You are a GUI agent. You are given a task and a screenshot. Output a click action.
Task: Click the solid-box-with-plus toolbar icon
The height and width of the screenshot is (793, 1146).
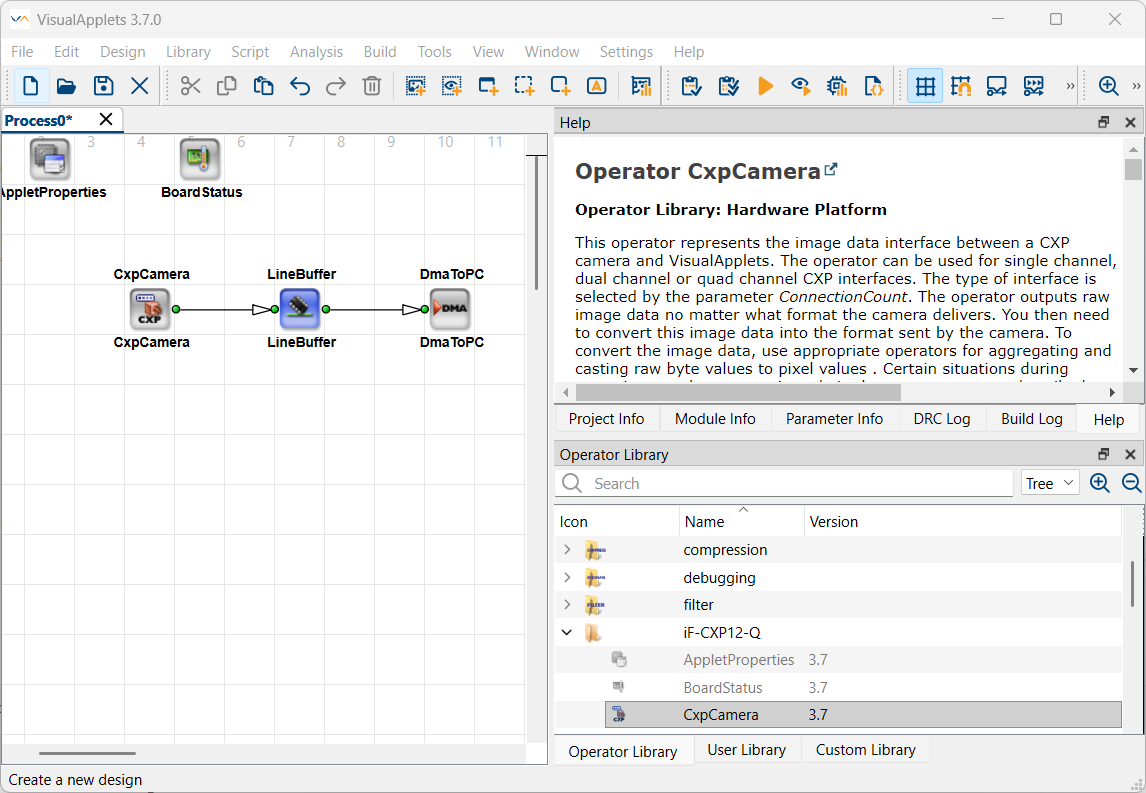coord(561,86)
